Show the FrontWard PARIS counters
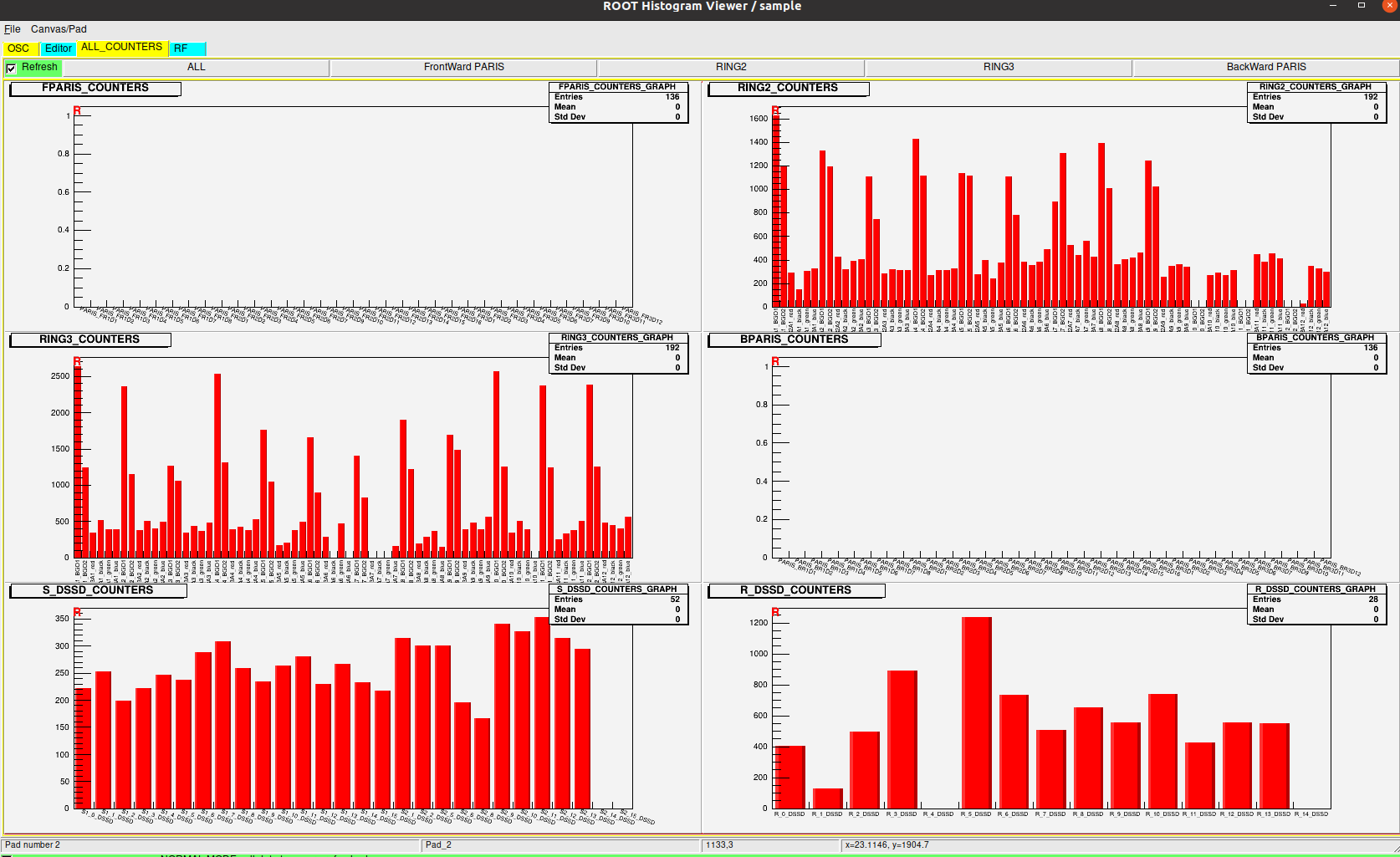This screenshot has height=857, width=1400. 463,67
